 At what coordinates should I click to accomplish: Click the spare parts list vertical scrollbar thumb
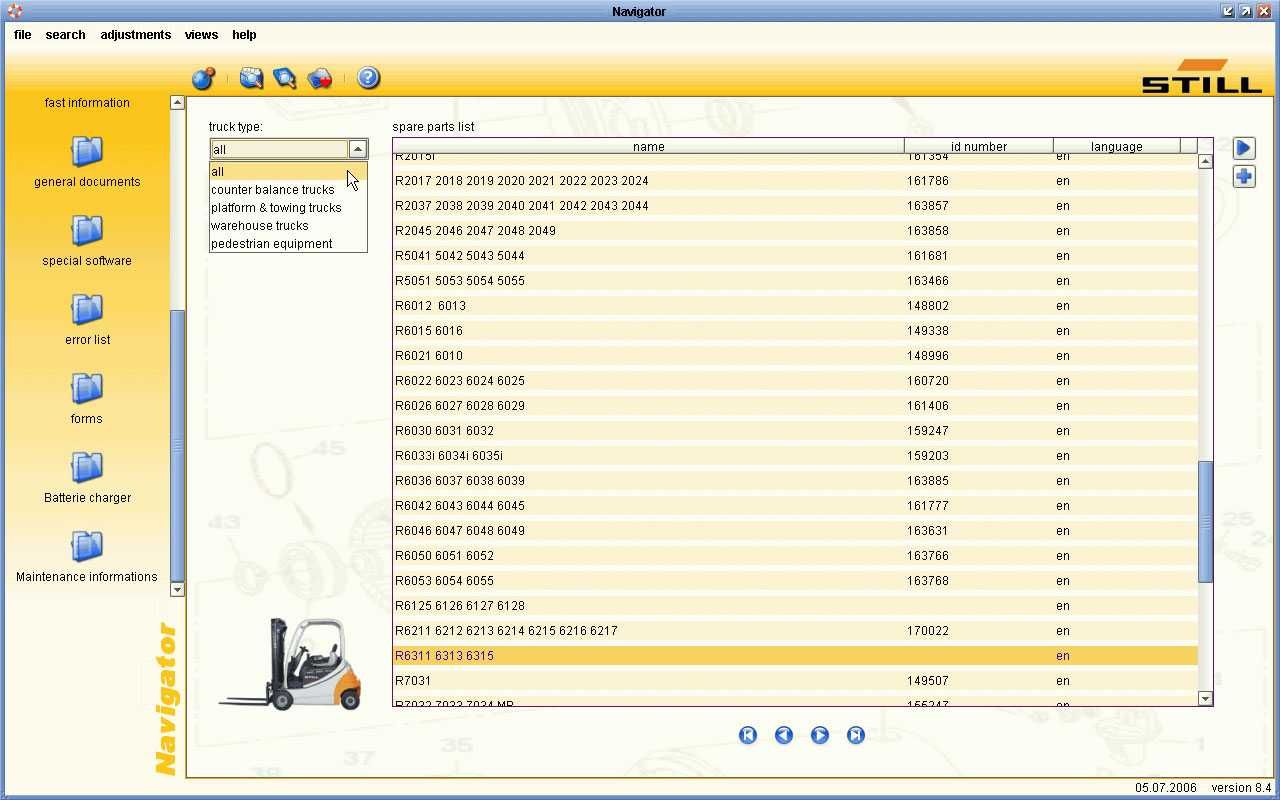coord(1205,521)
